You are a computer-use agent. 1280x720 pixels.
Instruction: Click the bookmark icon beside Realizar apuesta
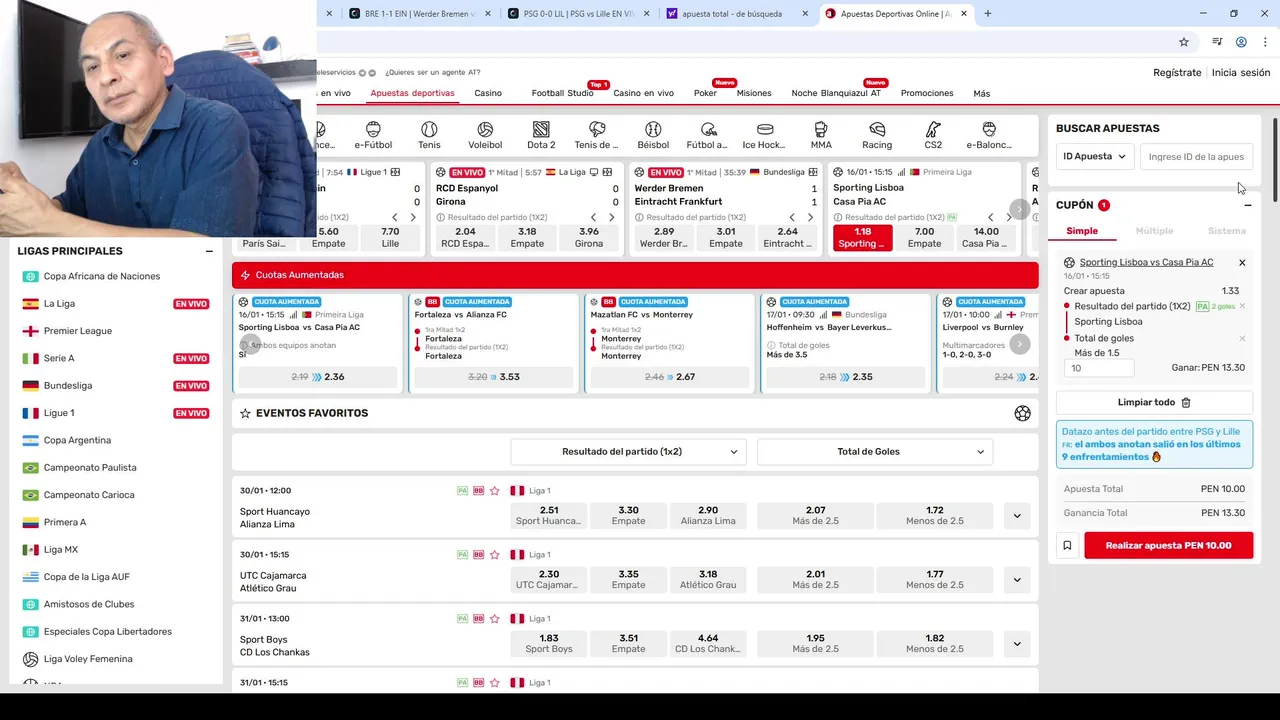[1067, 545]
